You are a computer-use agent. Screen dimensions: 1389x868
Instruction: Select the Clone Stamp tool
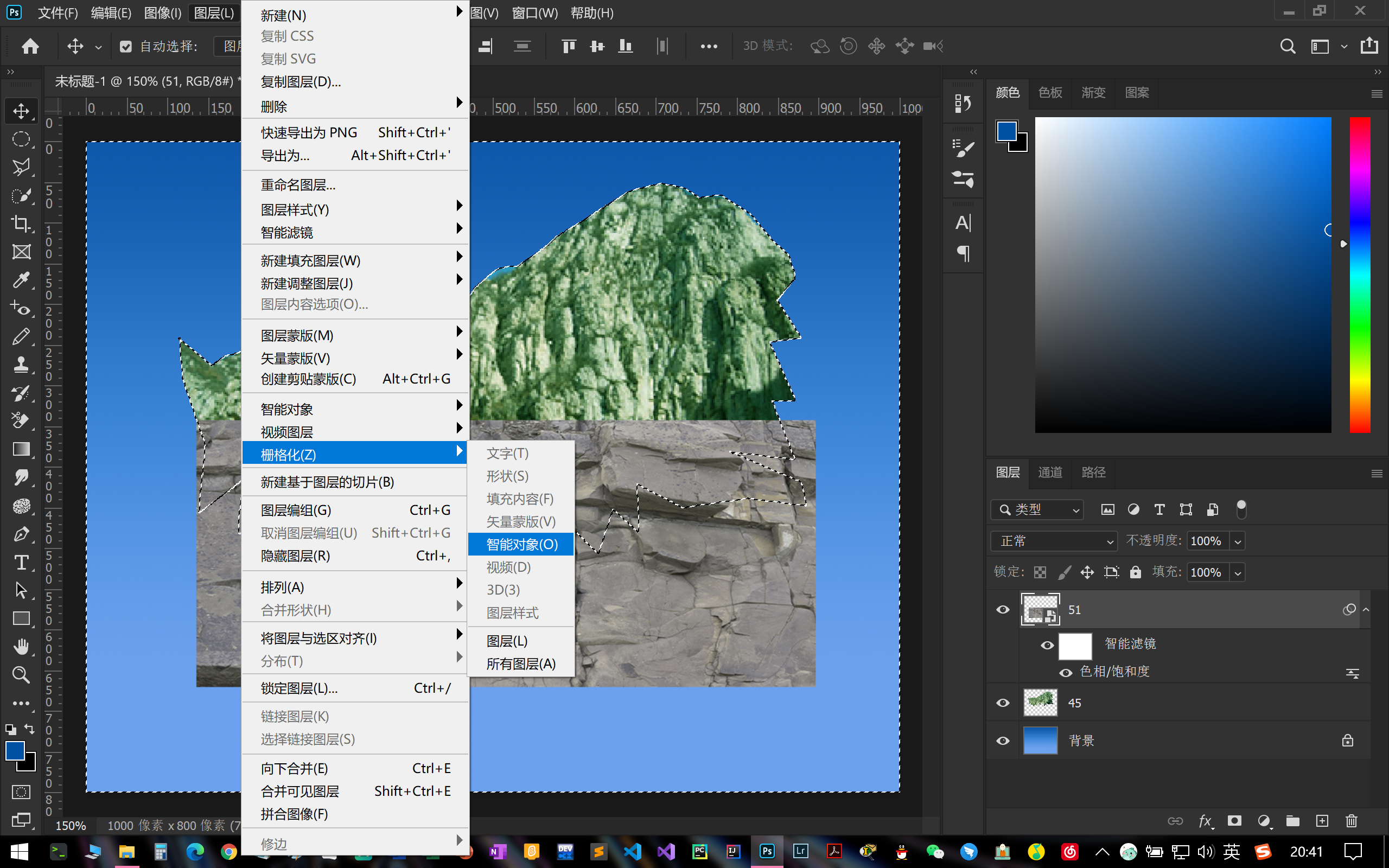[x=21, y=365]
